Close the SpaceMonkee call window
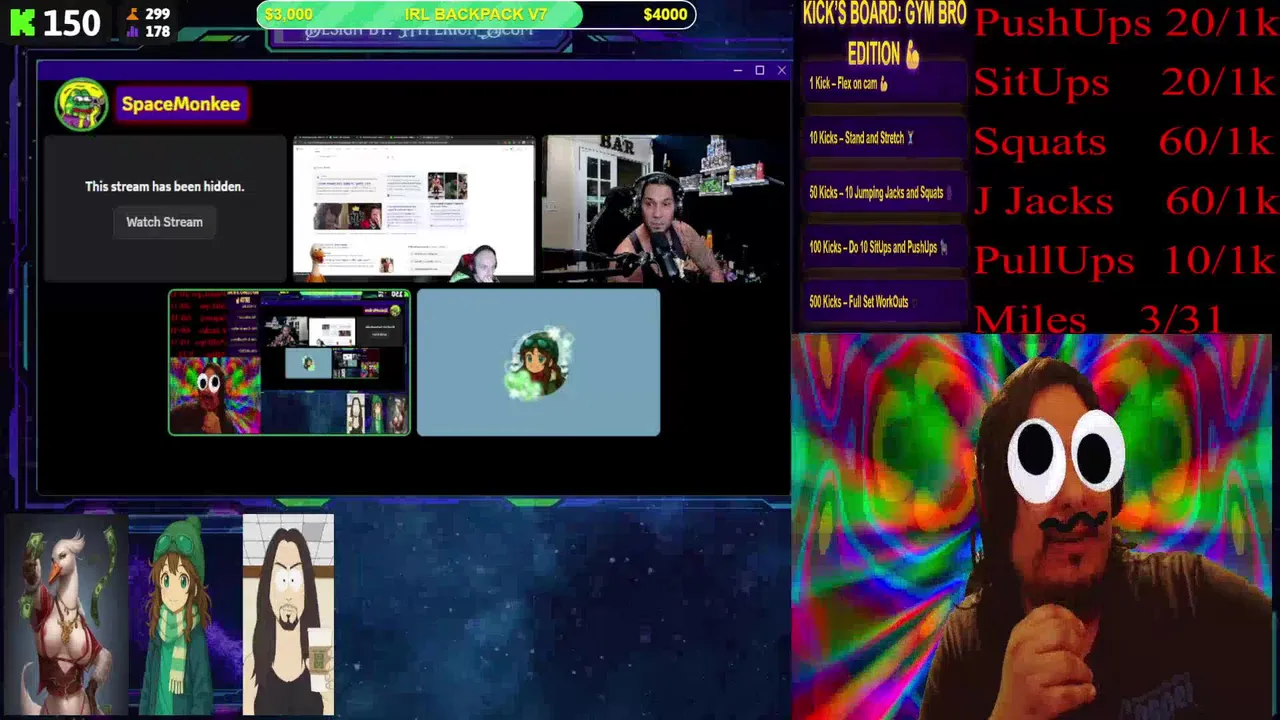 click(781, 70)
